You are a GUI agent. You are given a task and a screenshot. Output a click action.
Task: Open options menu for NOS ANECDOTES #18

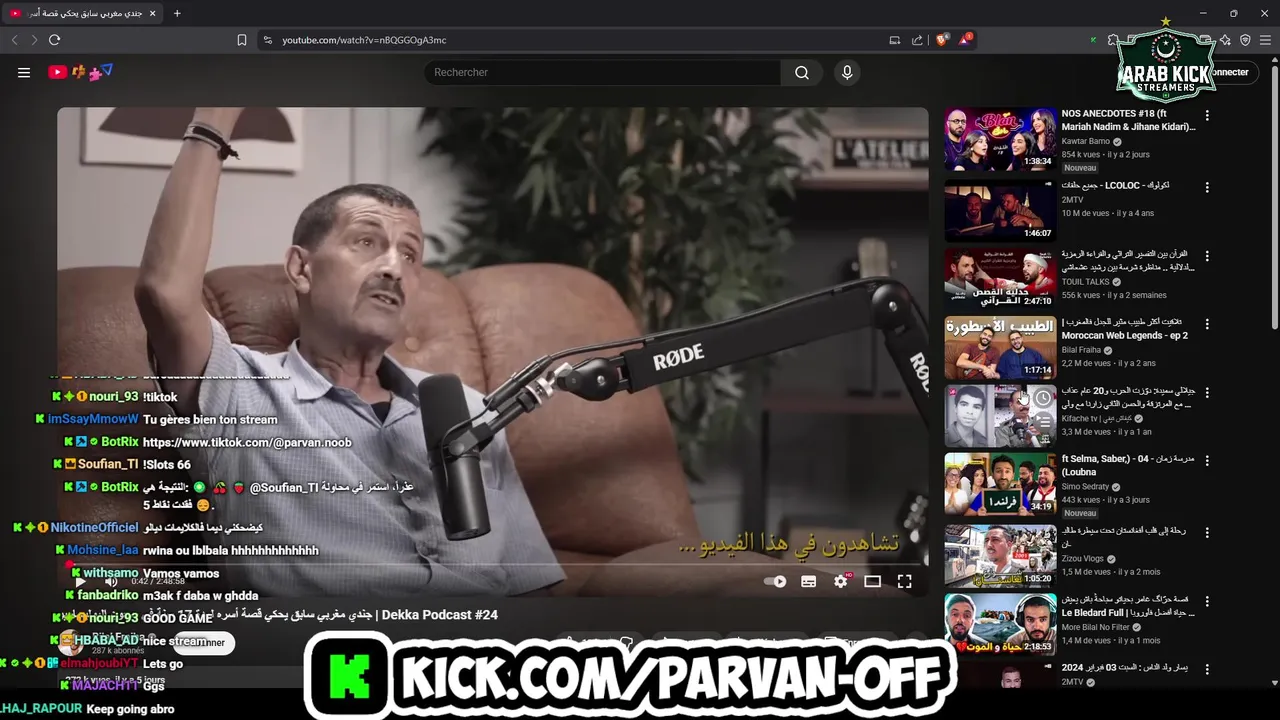click(1207, 116)
